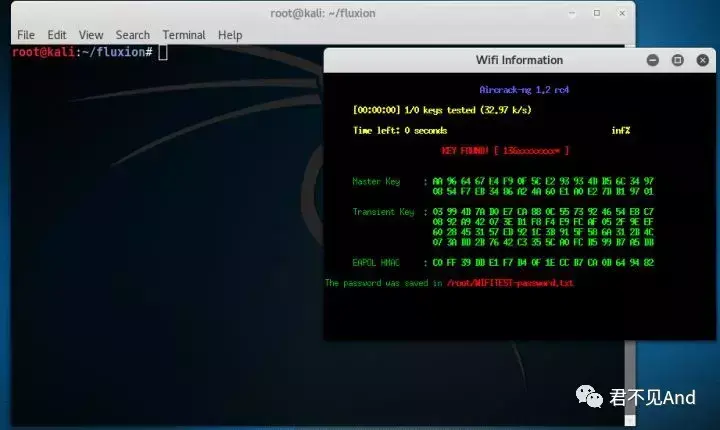Click the KEY FOUND! result line
Viewport: 720px width, 430px height.
tap(505, 151)
